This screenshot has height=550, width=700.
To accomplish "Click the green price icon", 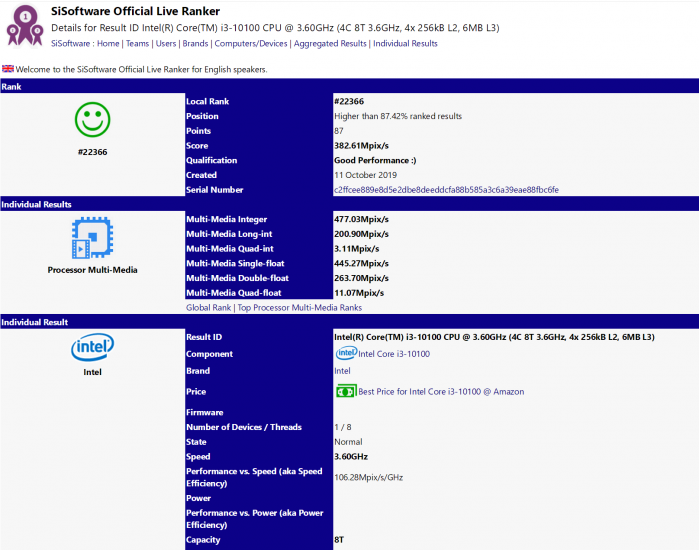I will pos(345,391).
